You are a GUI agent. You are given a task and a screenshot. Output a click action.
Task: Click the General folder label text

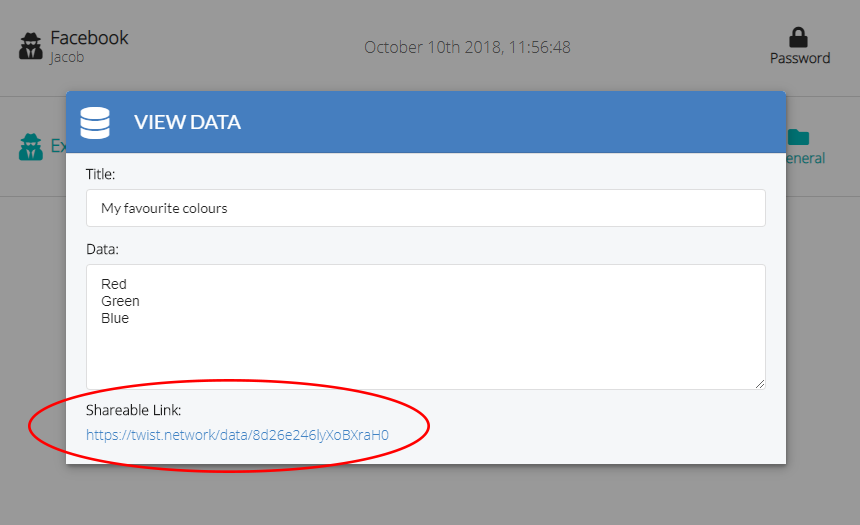tap(805, 158)
